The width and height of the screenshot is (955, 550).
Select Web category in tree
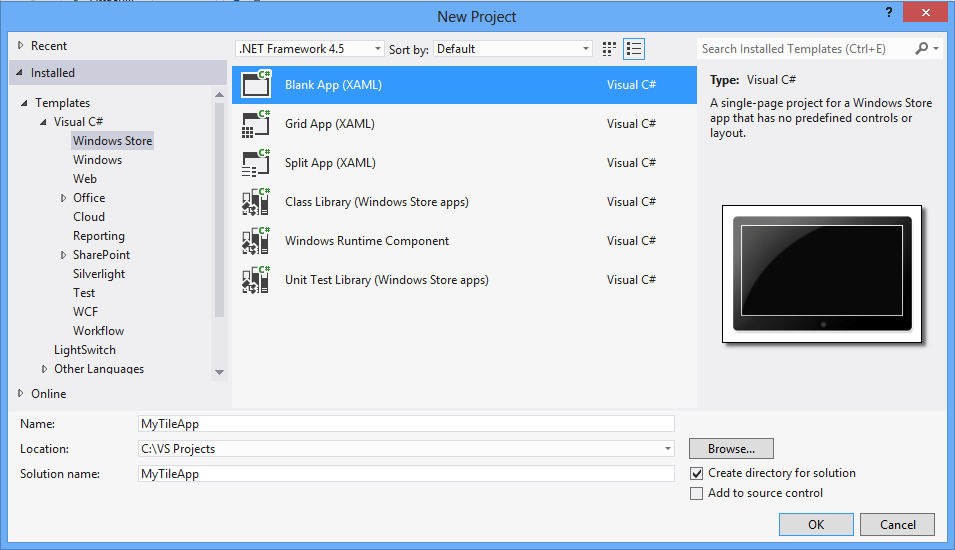pyautogui.click(x=85, y=178)
